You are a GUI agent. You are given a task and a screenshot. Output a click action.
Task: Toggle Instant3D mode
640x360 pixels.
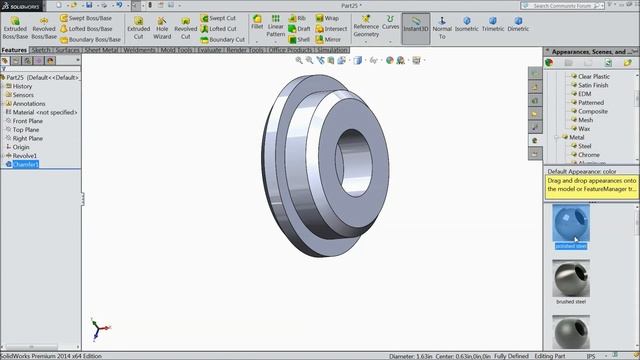(416, 28)
